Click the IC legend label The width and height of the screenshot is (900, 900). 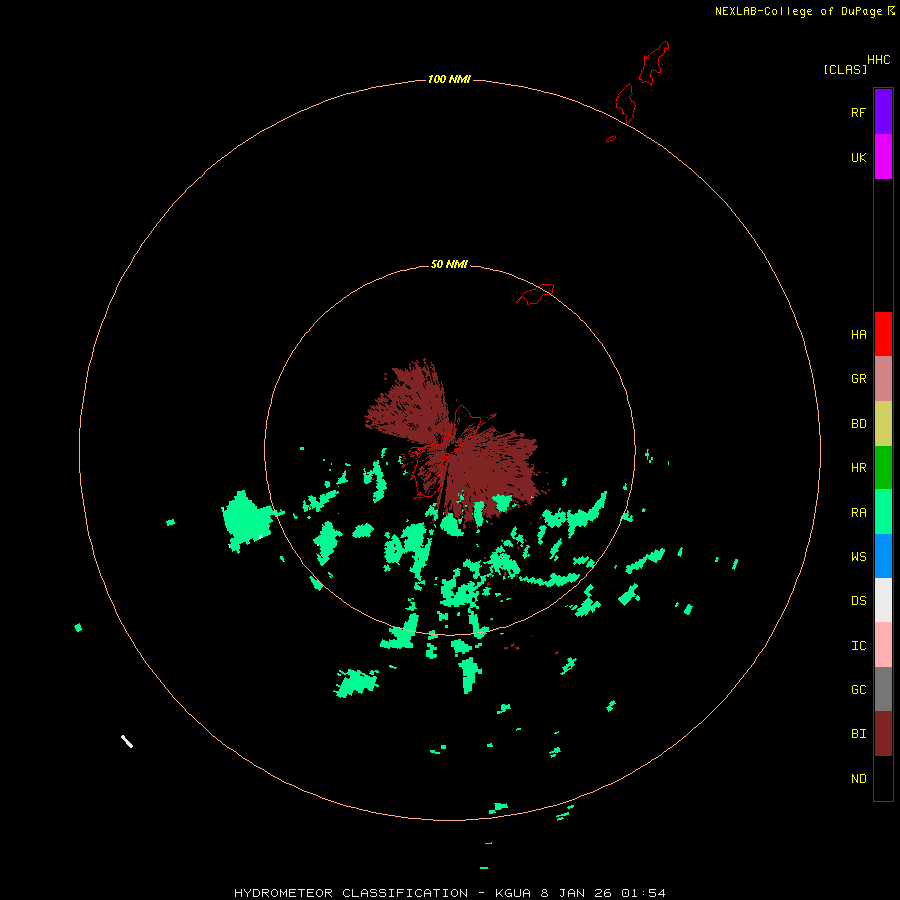tap(858, 645)
